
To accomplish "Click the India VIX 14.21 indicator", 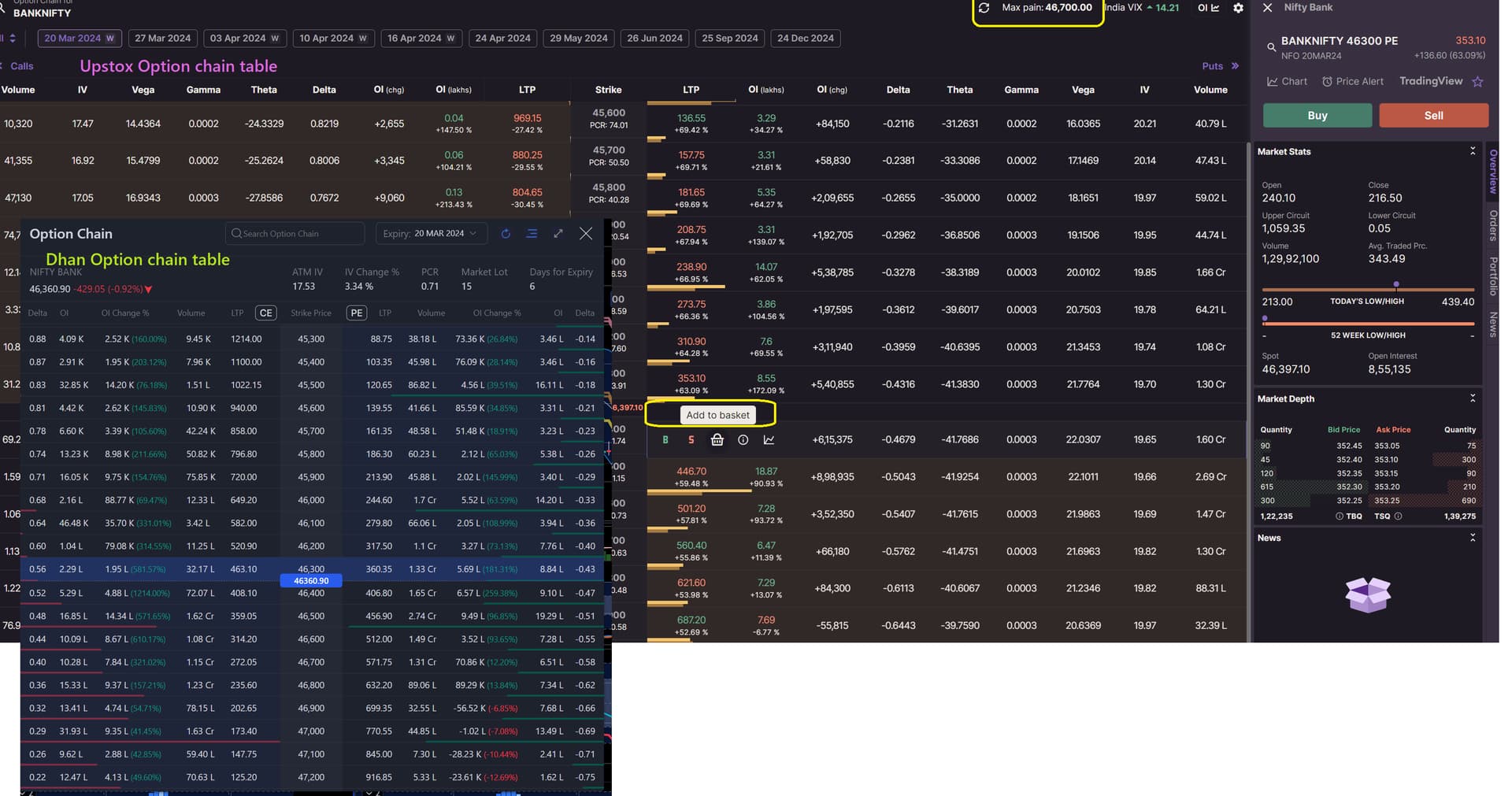I will pos(1141,8).
